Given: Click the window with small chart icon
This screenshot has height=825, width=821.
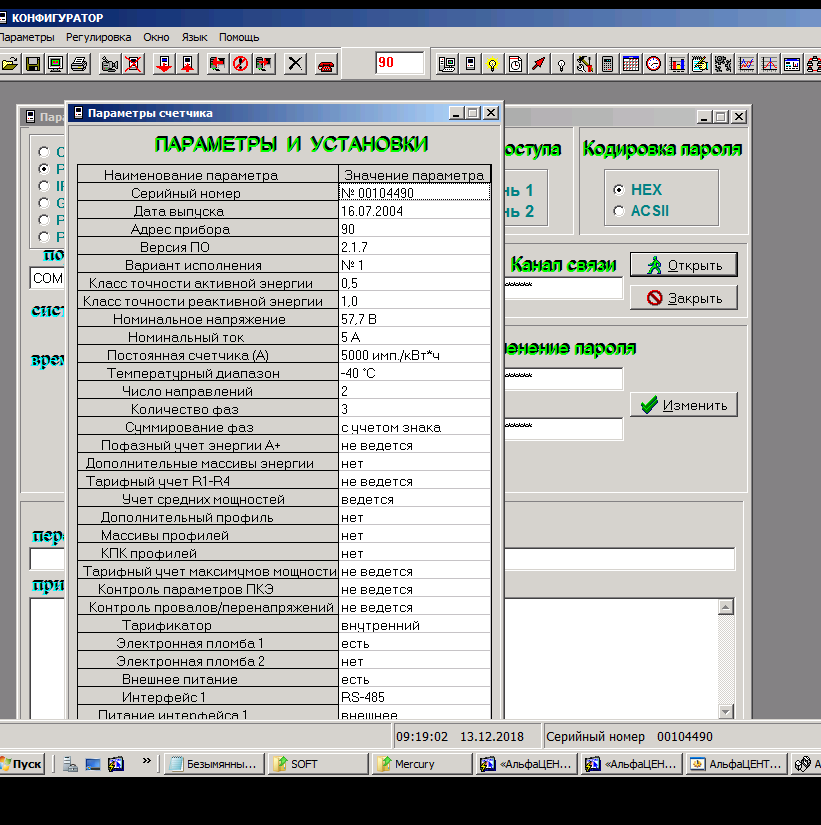Looking at the screenshot, I should click(792, 64).
